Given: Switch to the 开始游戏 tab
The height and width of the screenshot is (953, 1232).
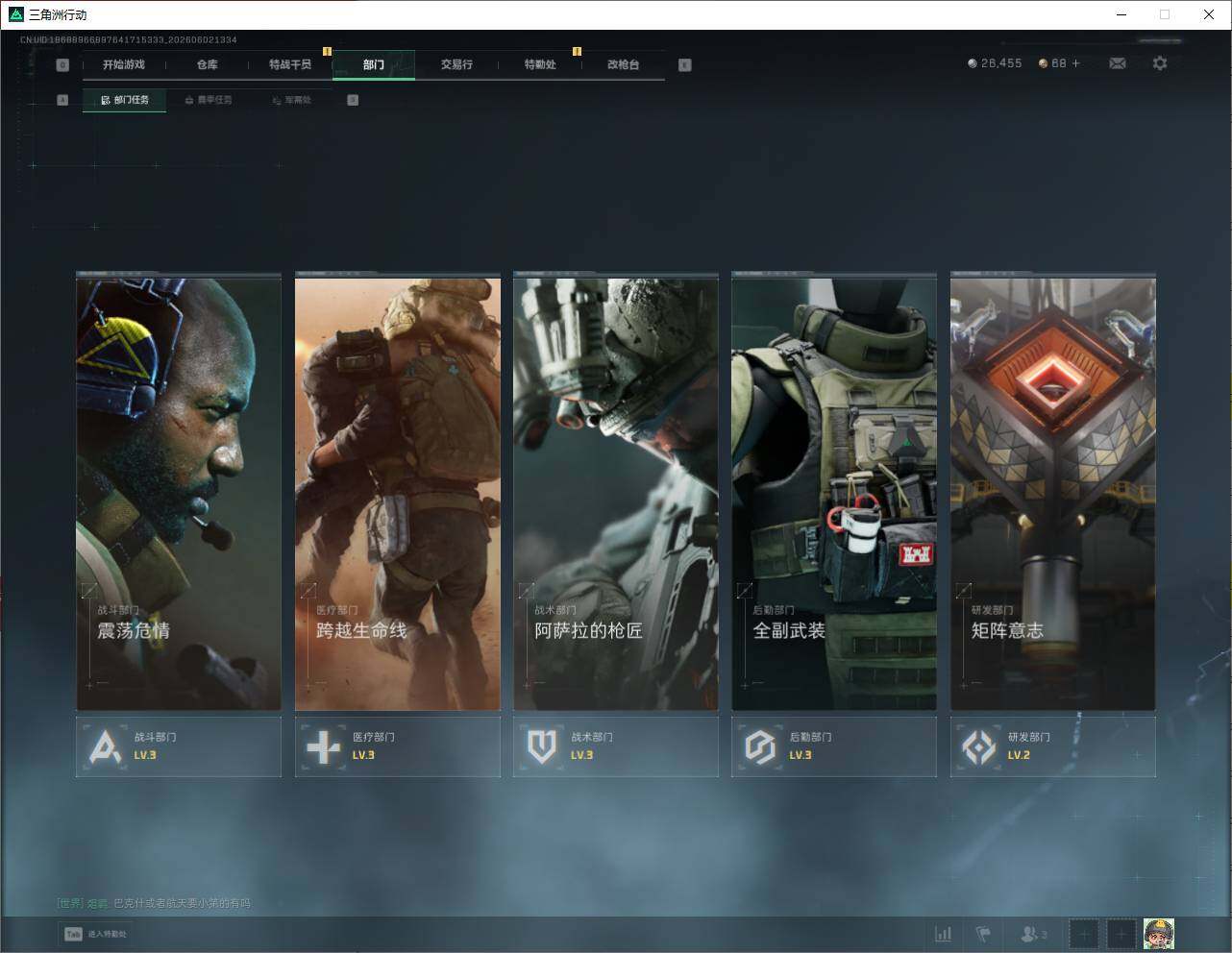Looking at the screenshot, I should (124, 64).
